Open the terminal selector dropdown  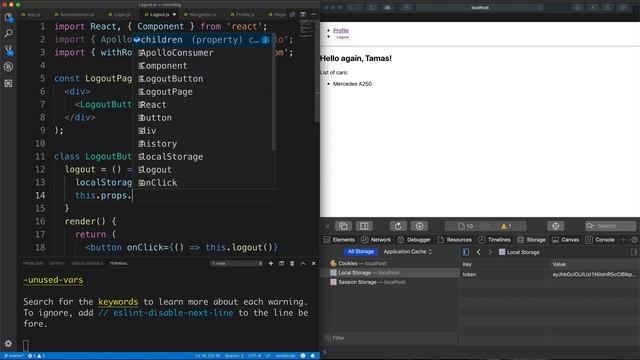[237, 264]
